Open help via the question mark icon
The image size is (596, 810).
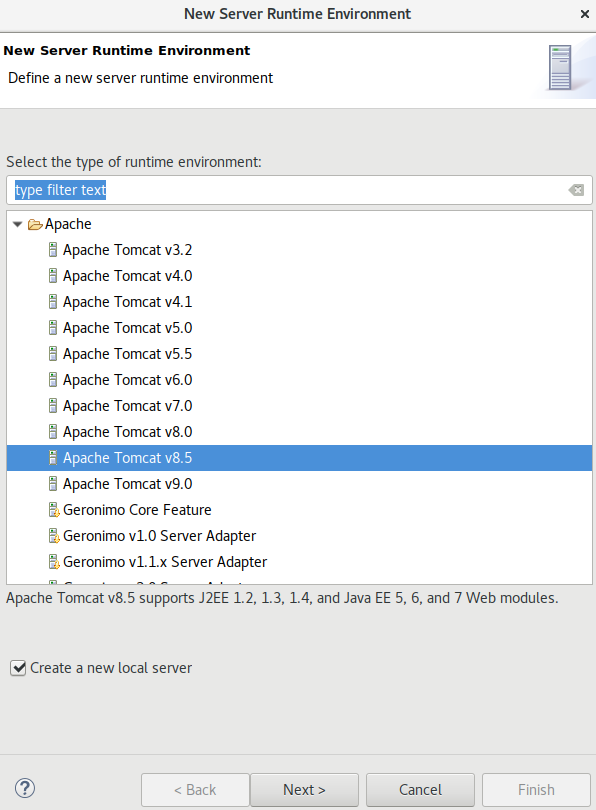25,788
